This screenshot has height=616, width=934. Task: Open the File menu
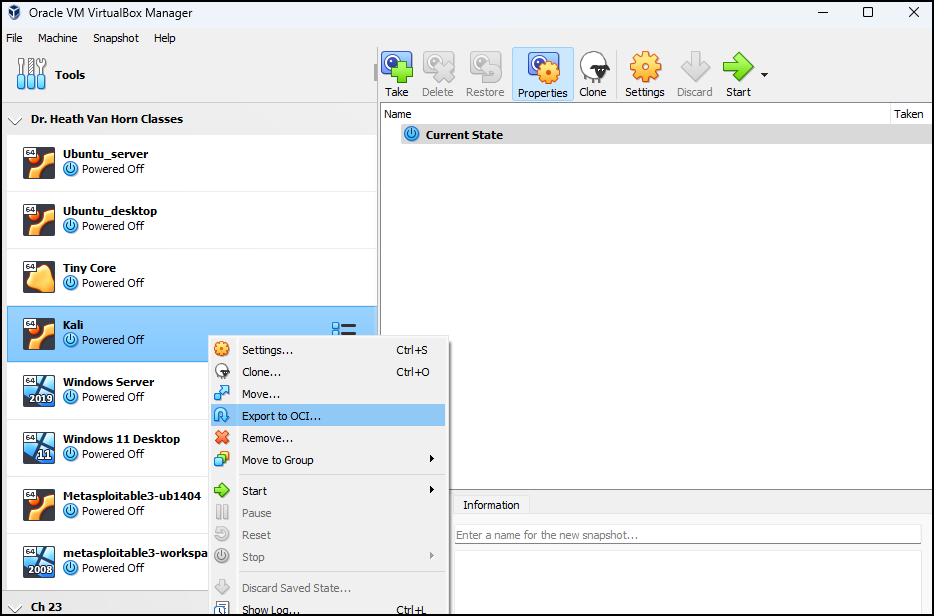[x=14, y=38]
